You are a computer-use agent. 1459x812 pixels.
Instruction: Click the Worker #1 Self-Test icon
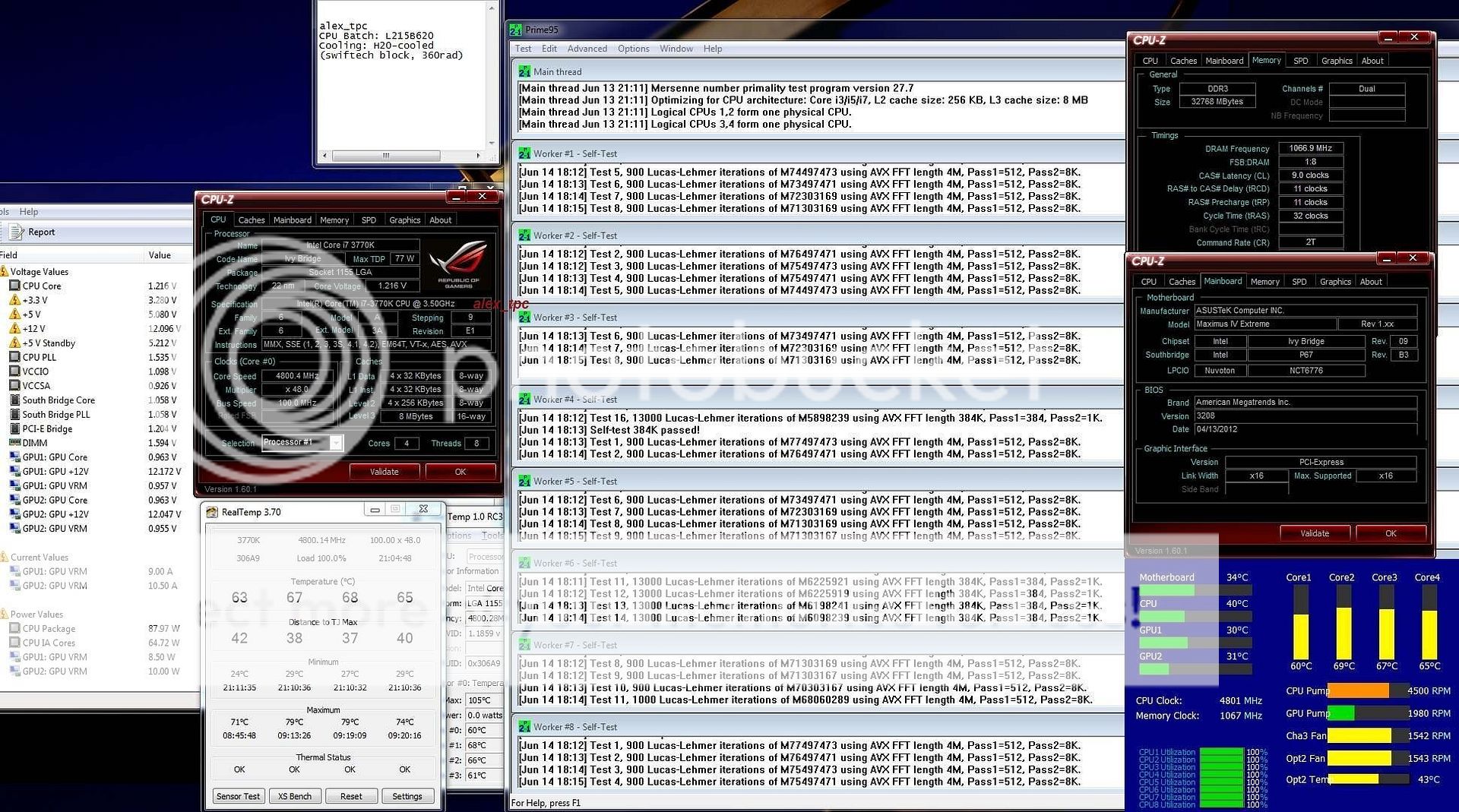524,153
